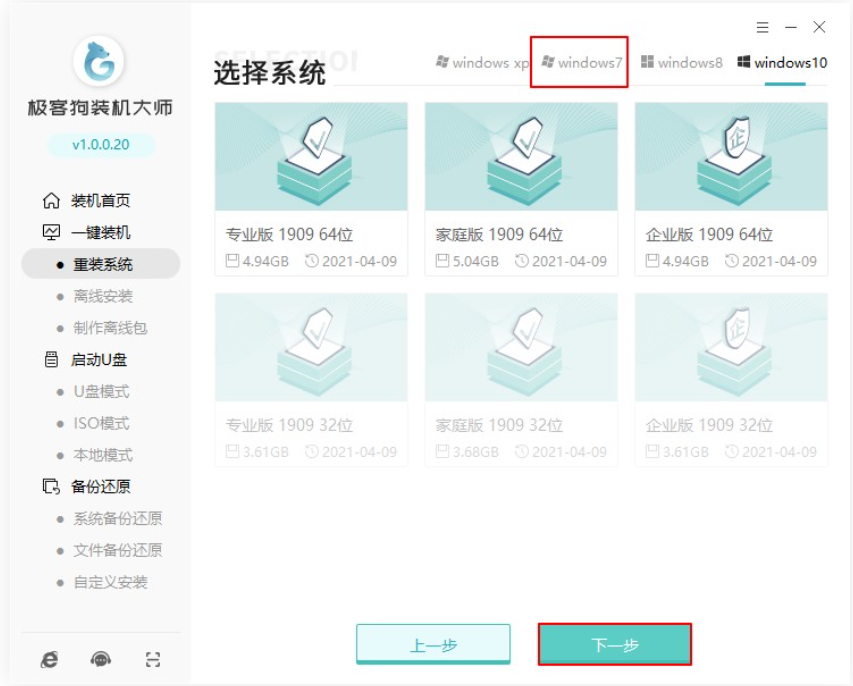Click the 专业版 1909 64位 title text

pyautogui.click(x=289, y=234)
